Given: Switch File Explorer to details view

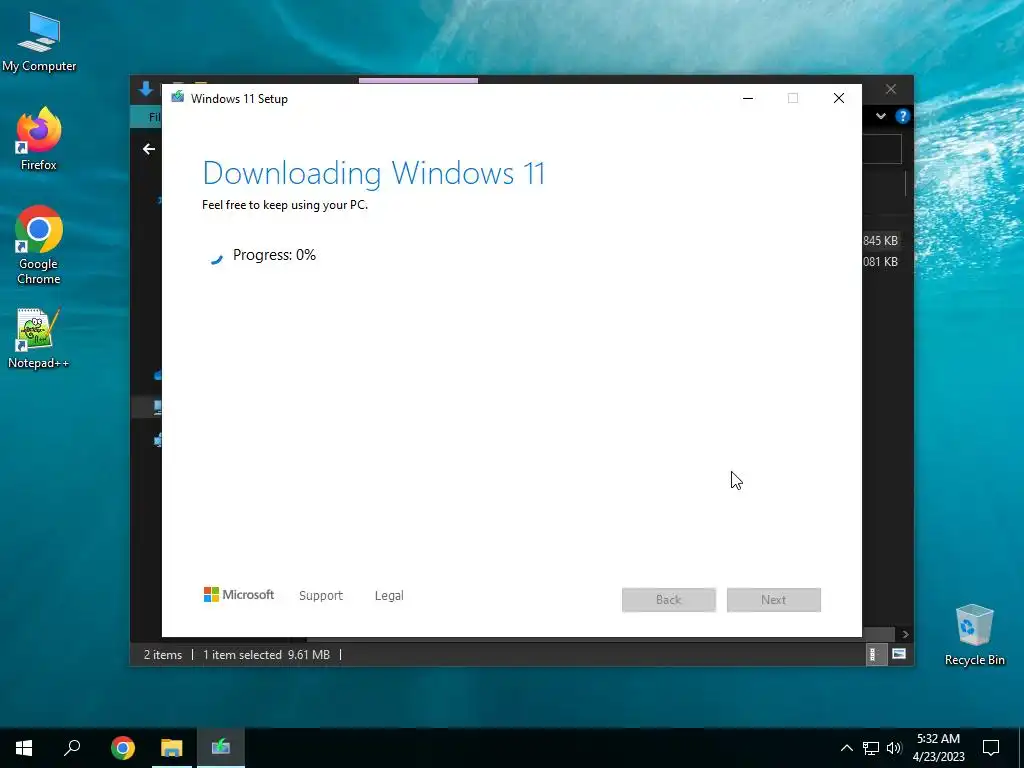Looking at the screenshot, I should coord(874,654).
